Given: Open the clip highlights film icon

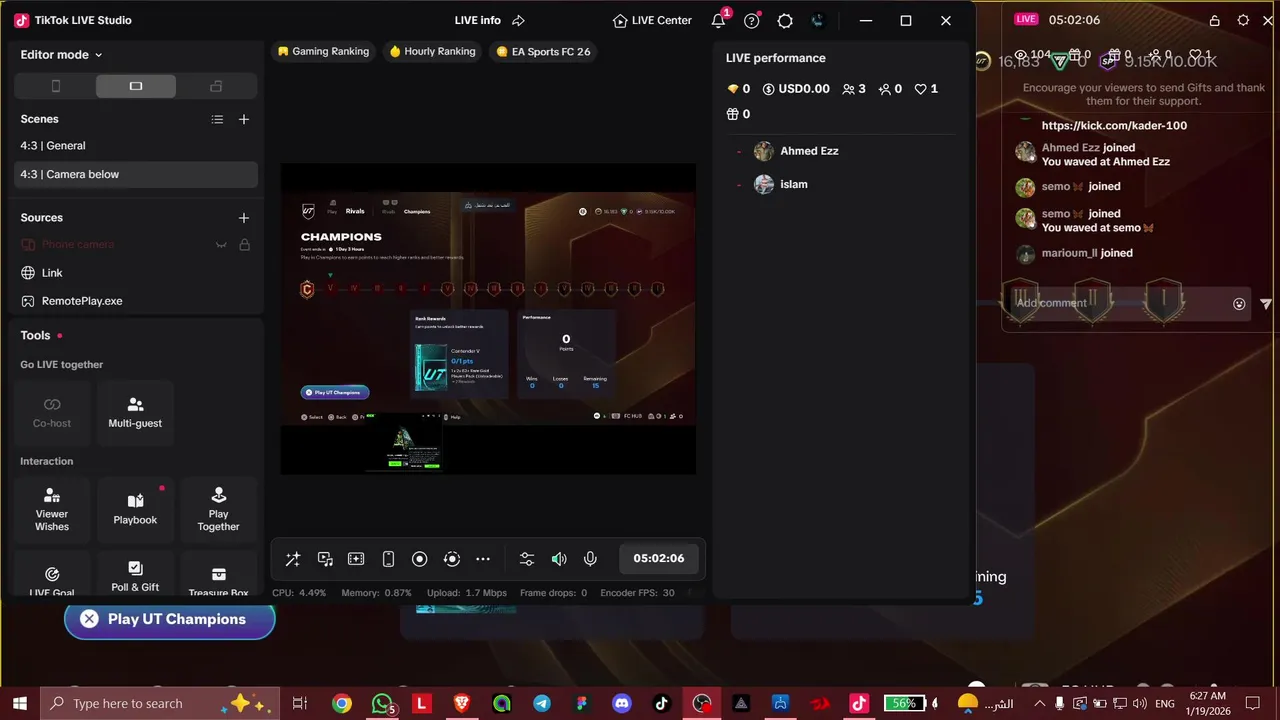Looking at the screenshot, I should click(x=356, y=559).
